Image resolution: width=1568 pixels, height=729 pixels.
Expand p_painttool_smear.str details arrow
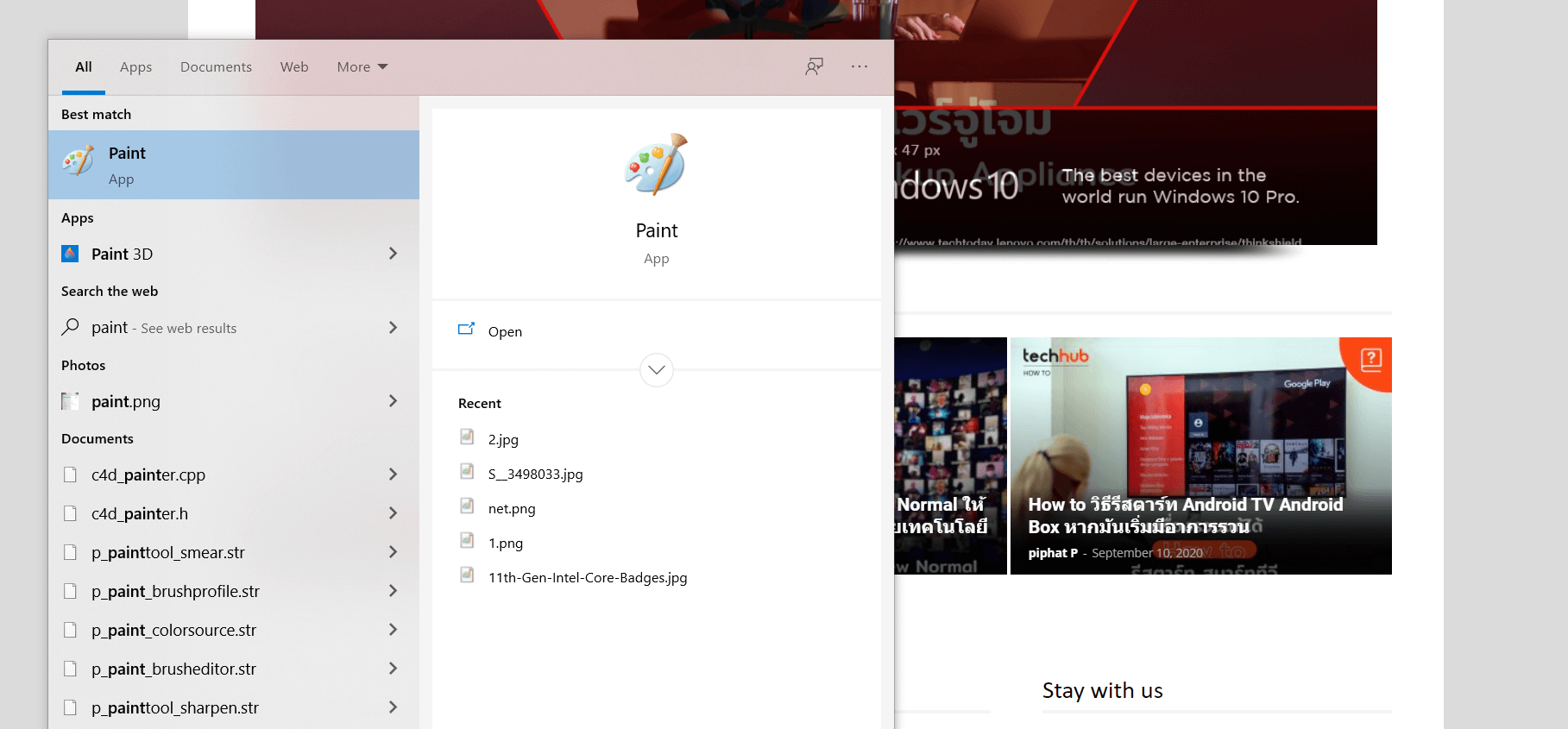393,552
